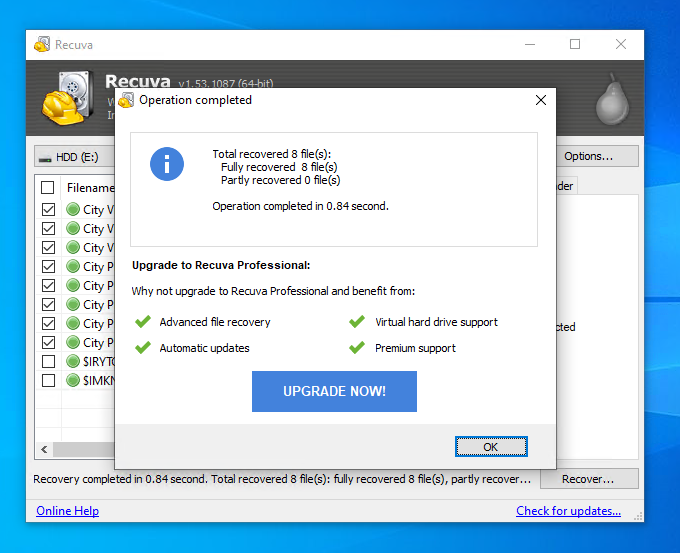
Task: Open the Options… button
Action: tap(597, 156)
